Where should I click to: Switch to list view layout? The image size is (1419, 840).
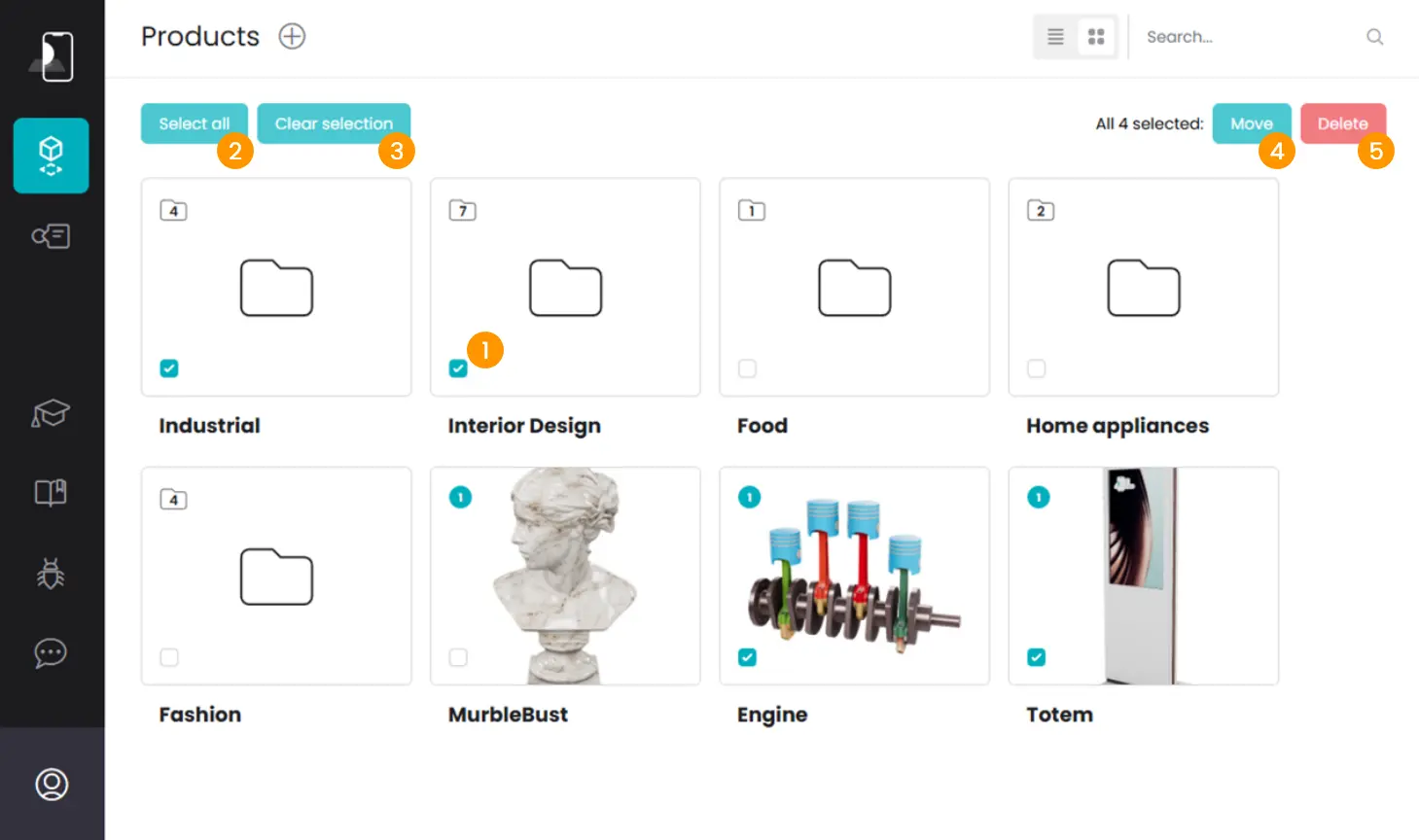click(x=1055, y=36)
